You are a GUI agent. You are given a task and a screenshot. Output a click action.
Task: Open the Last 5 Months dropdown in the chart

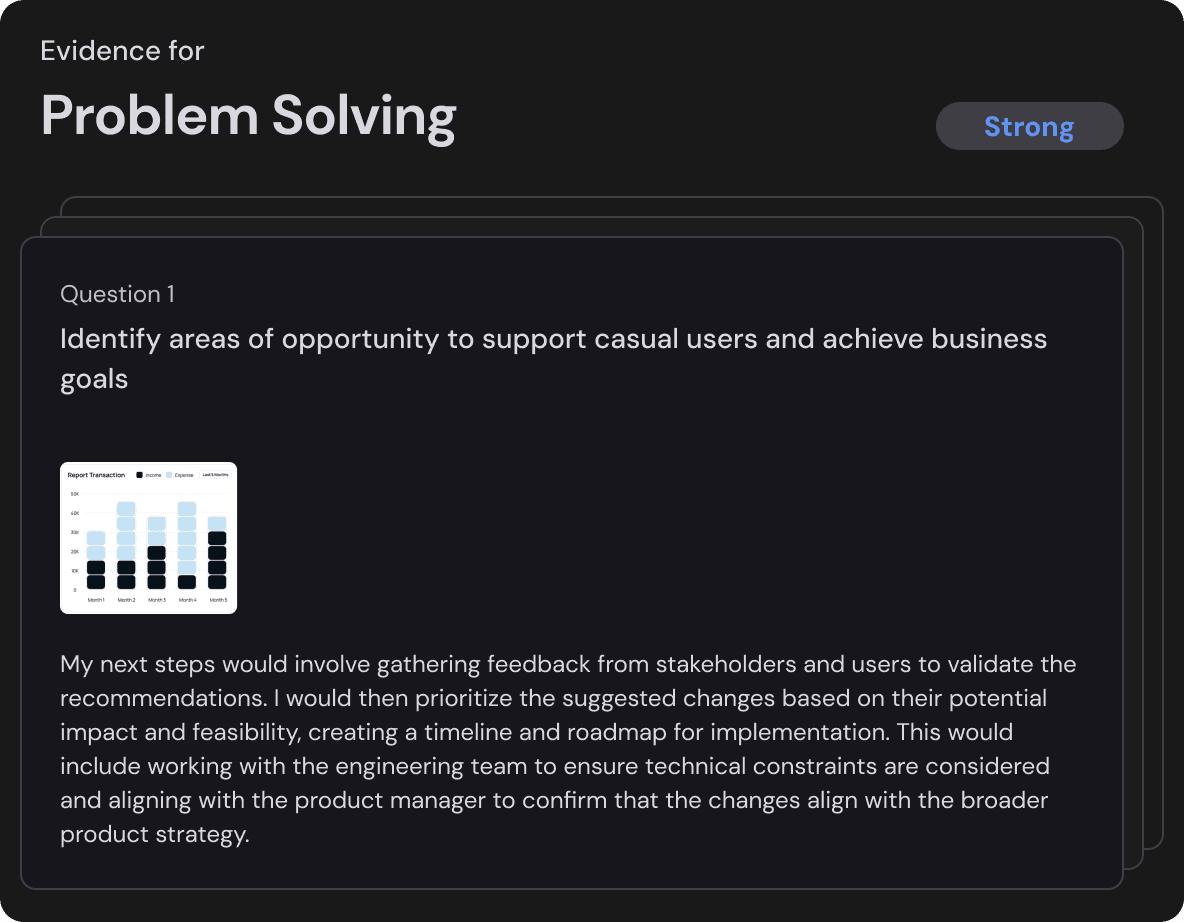[x=215, y=475]
